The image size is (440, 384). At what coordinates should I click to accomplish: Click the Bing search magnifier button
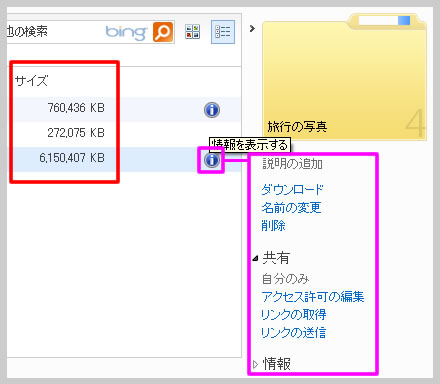click(163, 32)
